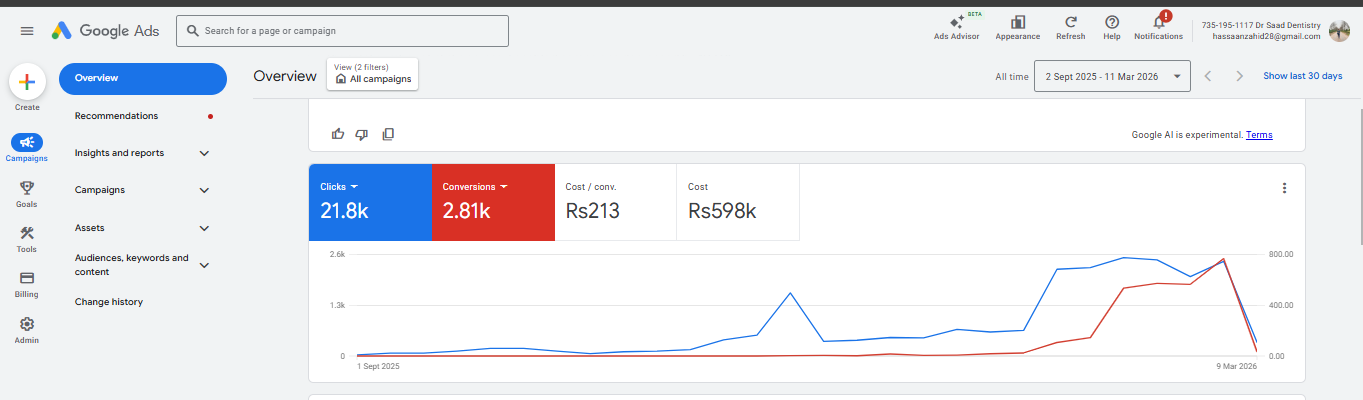
Task: Expand the Assets section
Action: [x=204, y=228]
